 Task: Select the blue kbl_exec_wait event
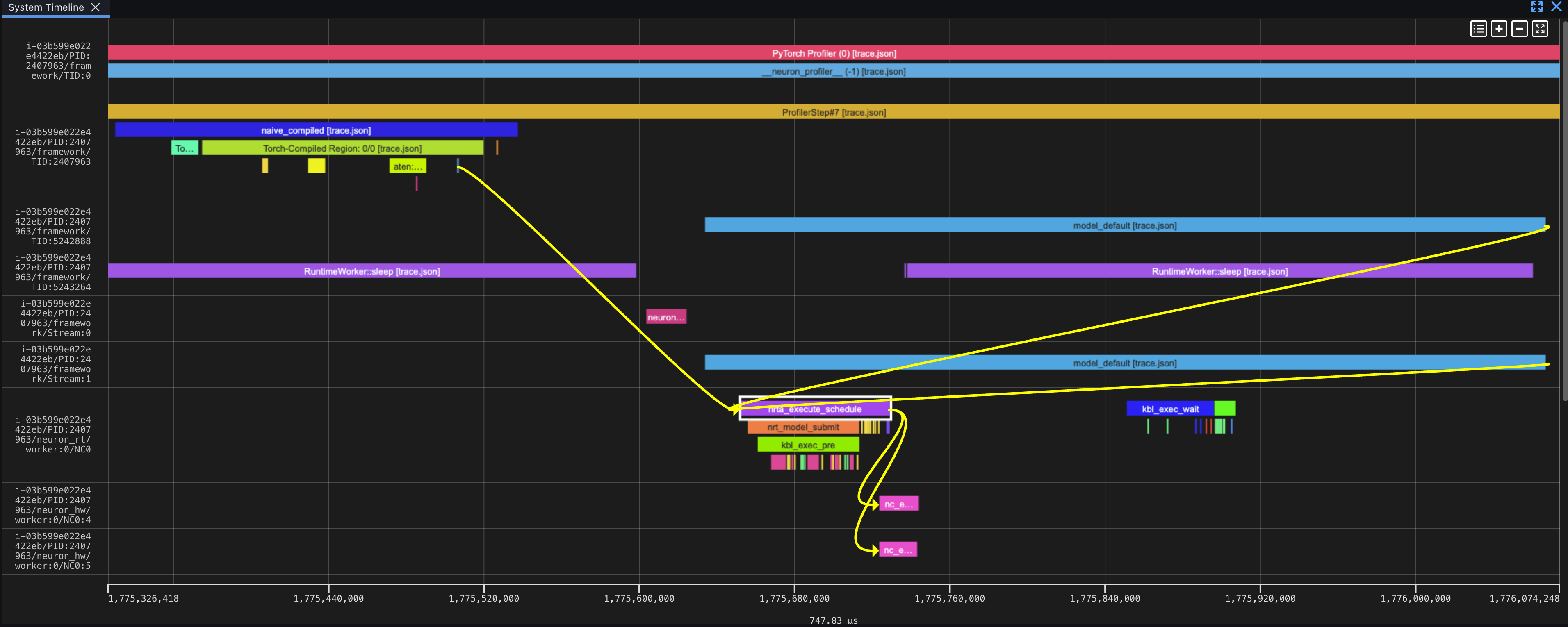[x=1170, y=409]
